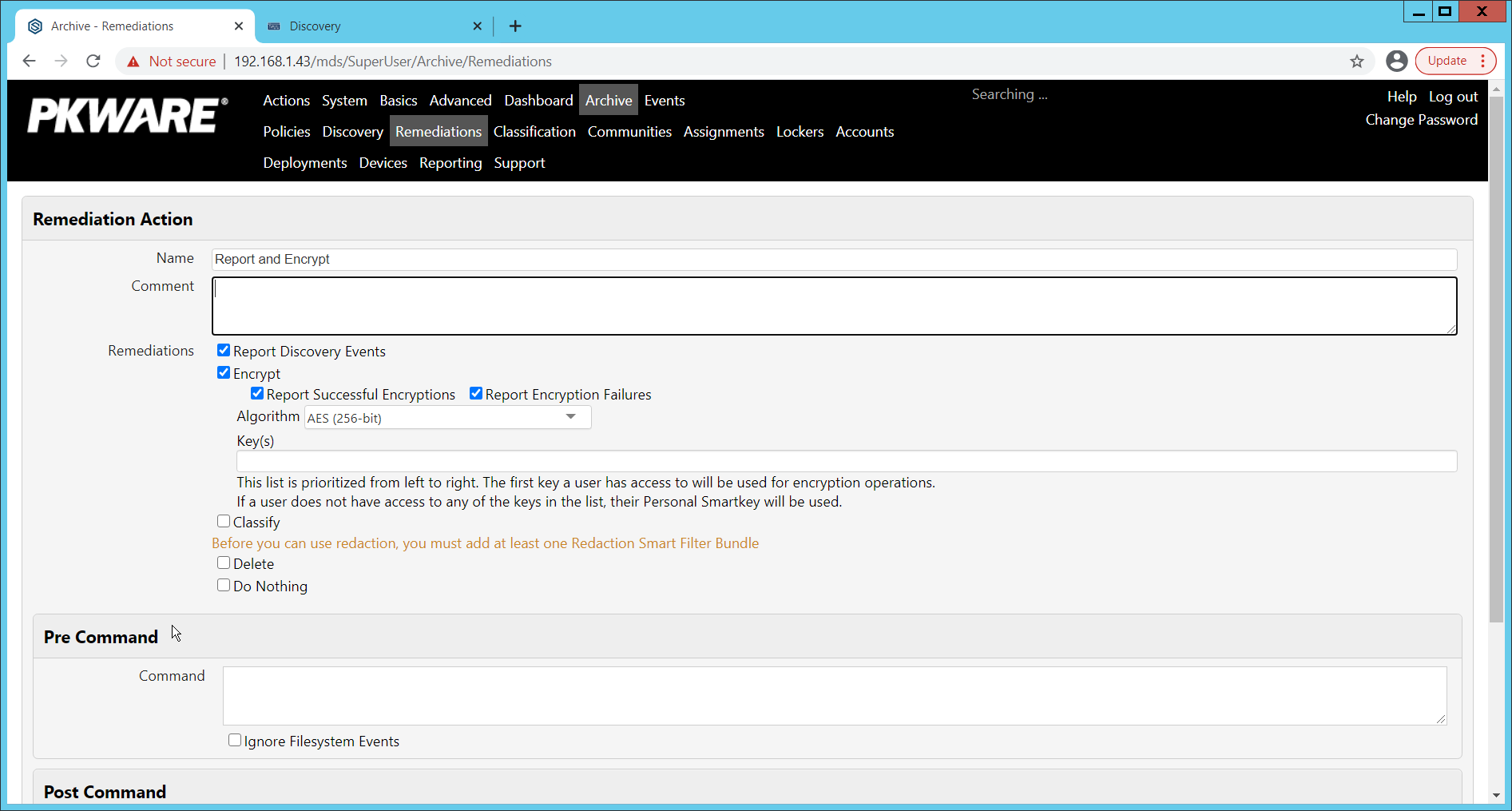This screenshot has width=1512, height=811.
Task: Open the Change Password link
Action: click(1421, 120)
